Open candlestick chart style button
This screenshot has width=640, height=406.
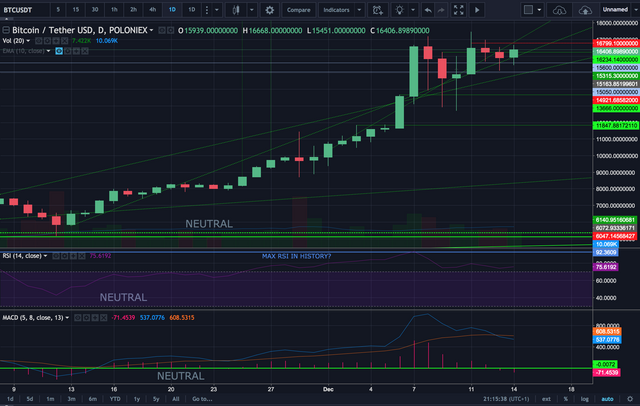point(236,10)
